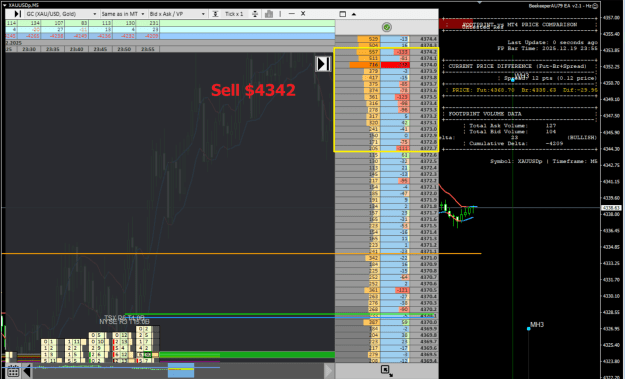Click the 'Cumulative Delta: -4209' line
Image resolution: width=625 pixels, height=379 pixels.
tap(514, 143)
